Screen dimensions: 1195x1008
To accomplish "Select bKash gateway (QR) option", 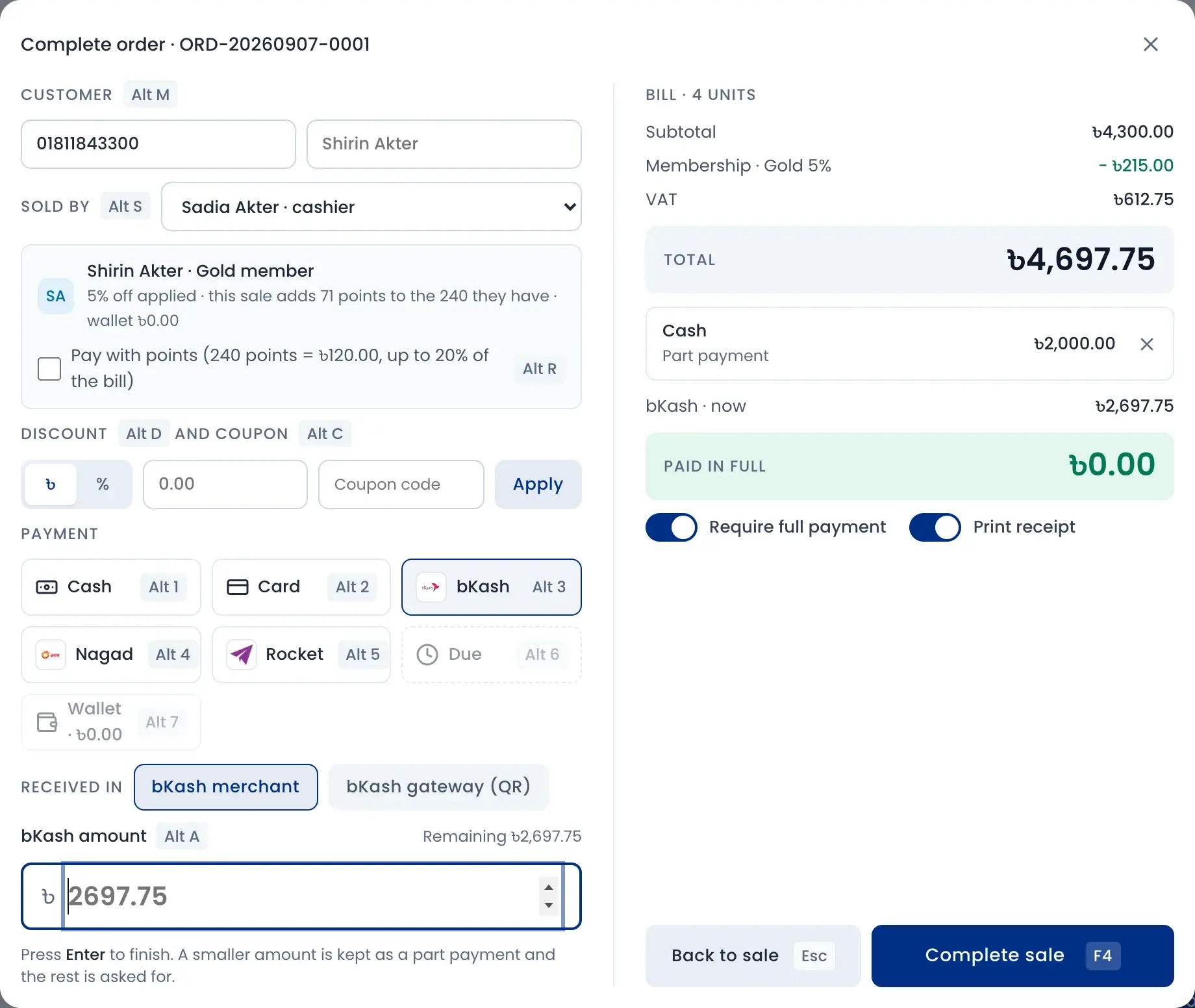I will click(439, 787).
